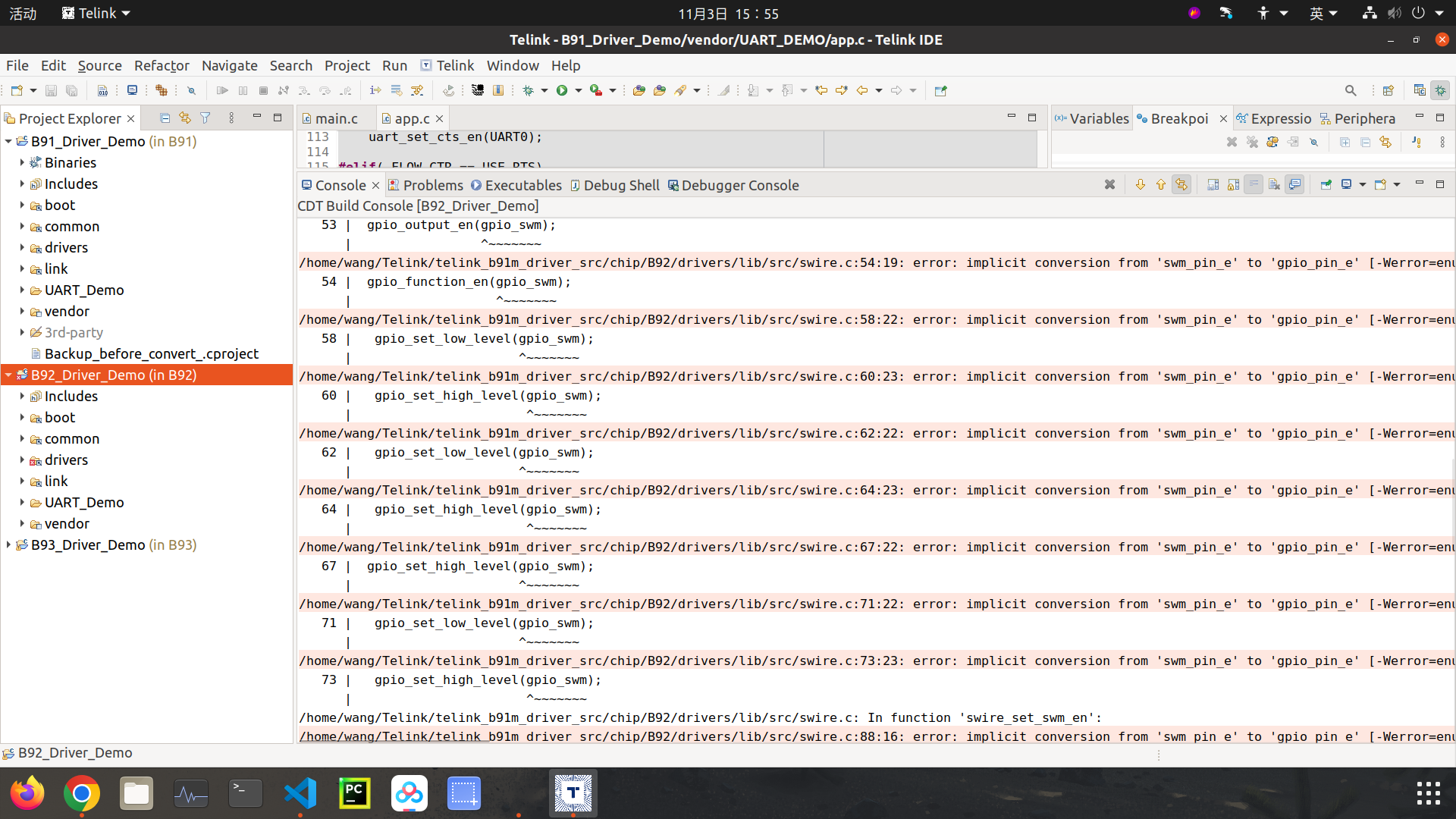Click the Suspend debug toolbar icon
Image resolution: width=1456 pixels, height=819 pixels.
click(243, 90)
